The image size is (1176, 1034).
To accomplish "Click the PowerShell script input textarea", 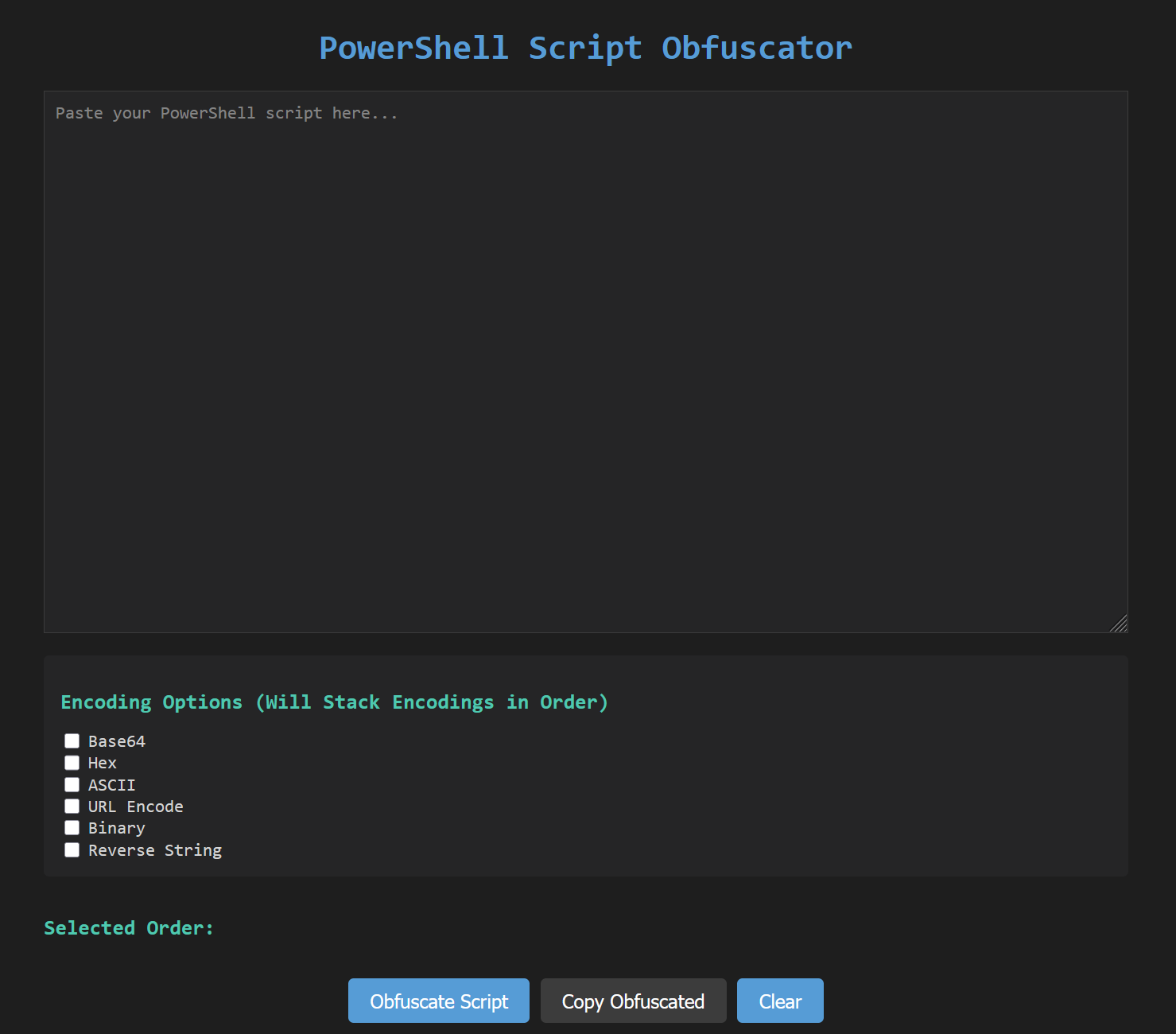I will pos(585,362).
